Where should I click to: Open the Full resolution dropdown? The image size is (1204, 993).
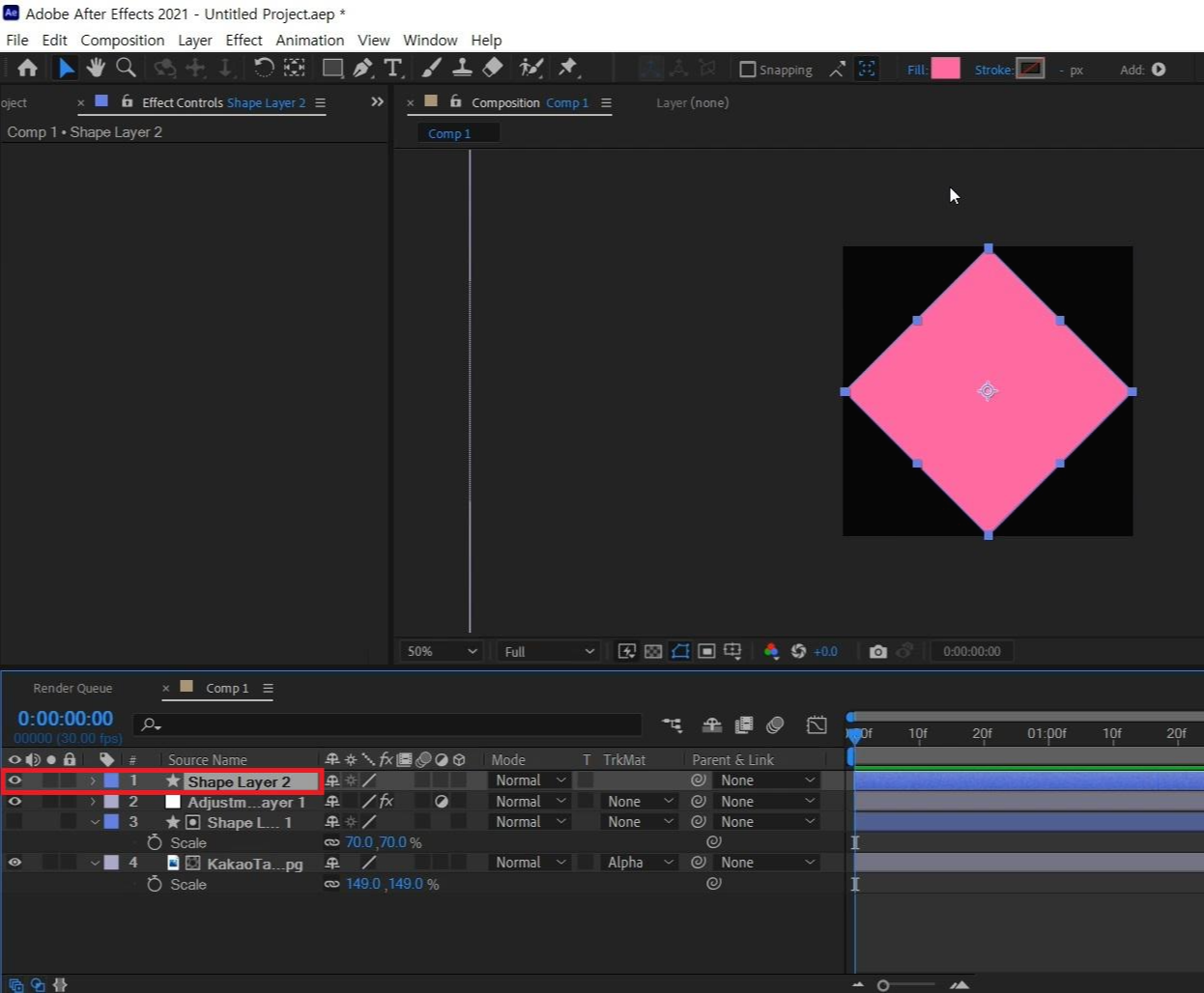549,651
